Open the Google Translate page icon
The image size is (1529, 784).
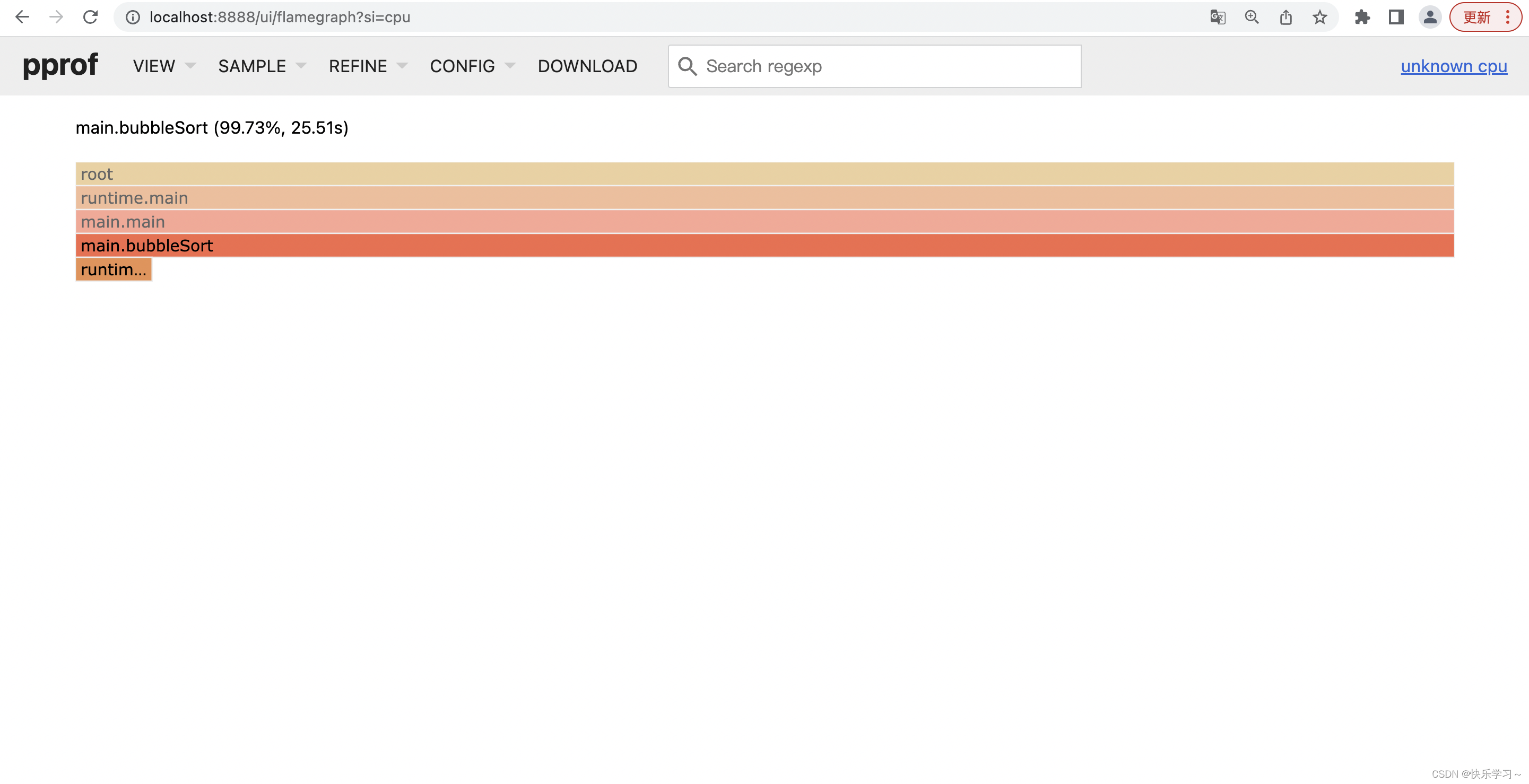click(x=1218, y=17)
